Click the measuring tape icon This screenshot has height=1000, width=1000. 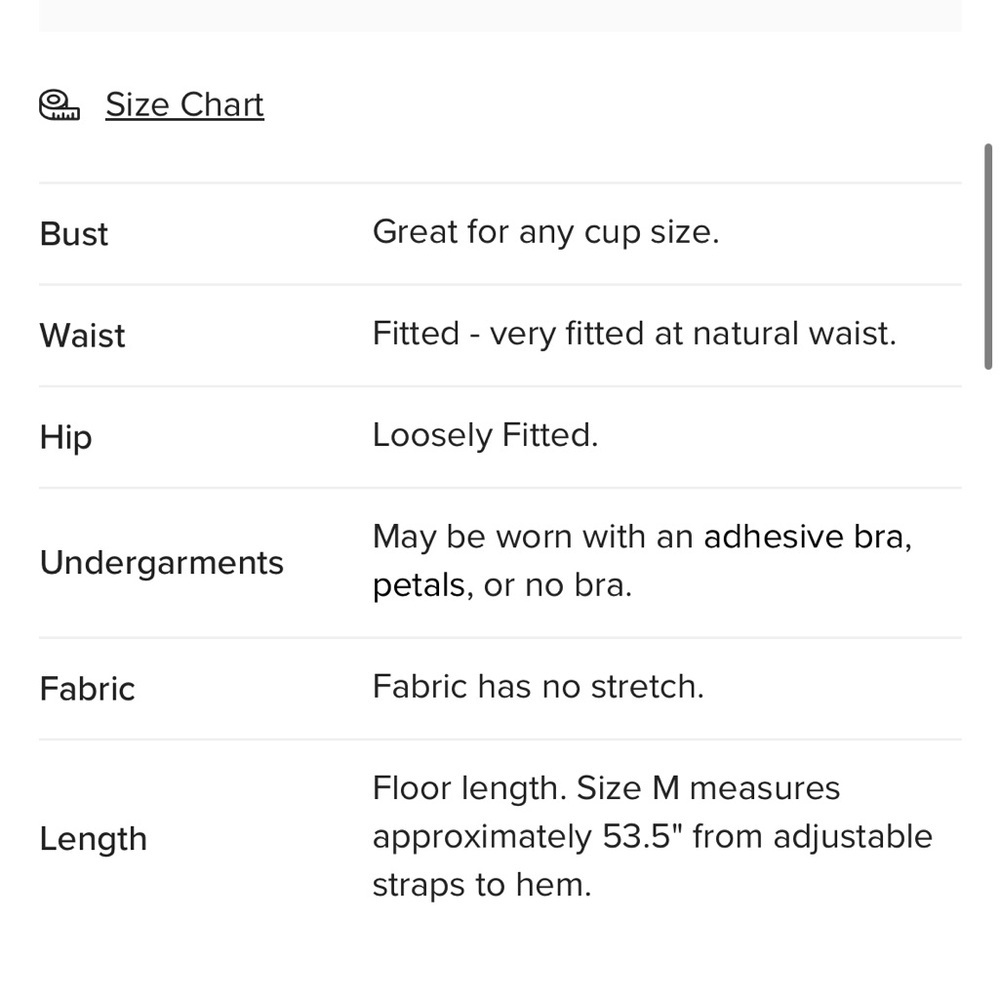click(x=59, y=105)
